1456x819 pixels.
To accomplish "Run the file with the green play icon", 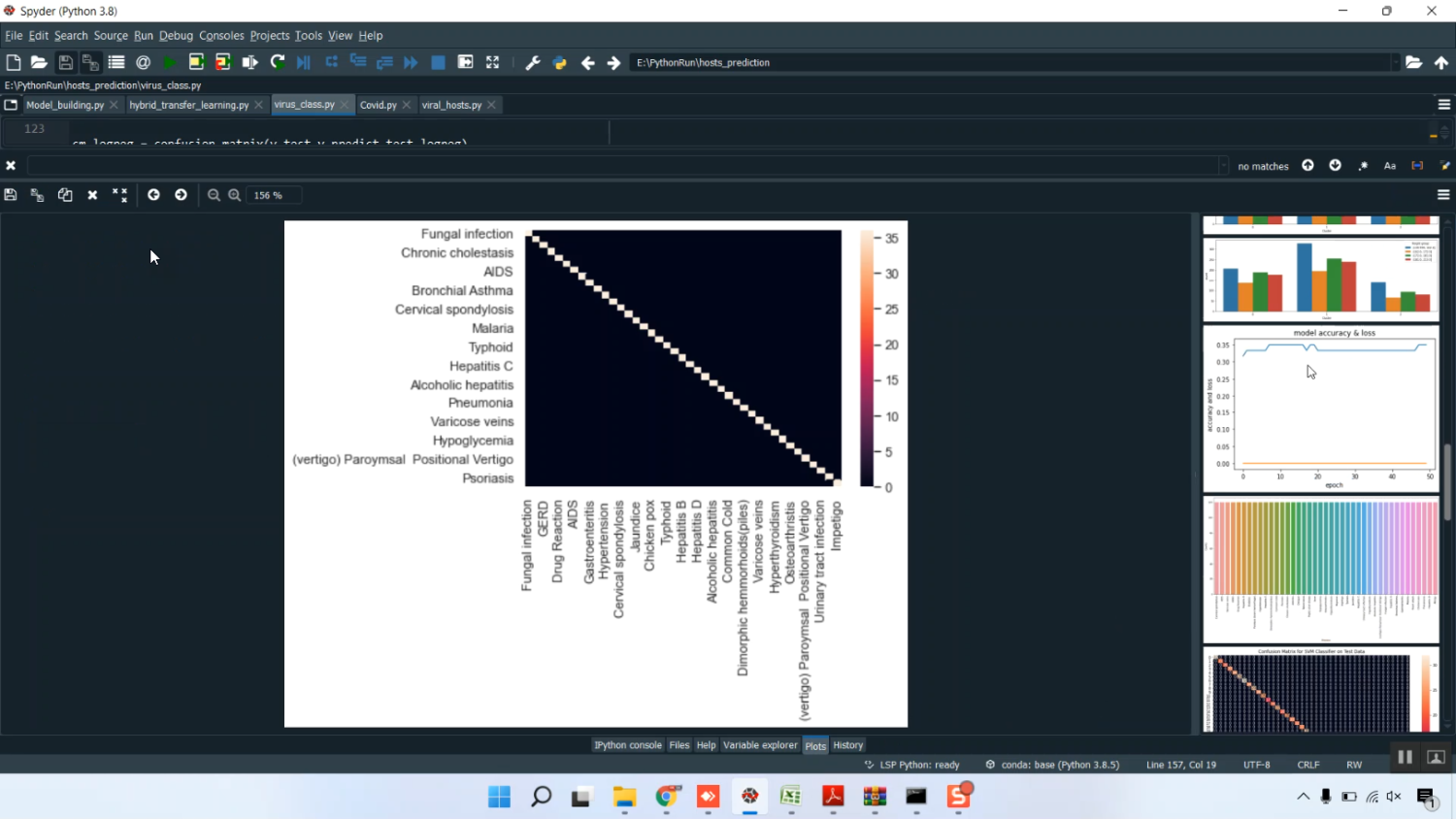I will coord(170,62).
